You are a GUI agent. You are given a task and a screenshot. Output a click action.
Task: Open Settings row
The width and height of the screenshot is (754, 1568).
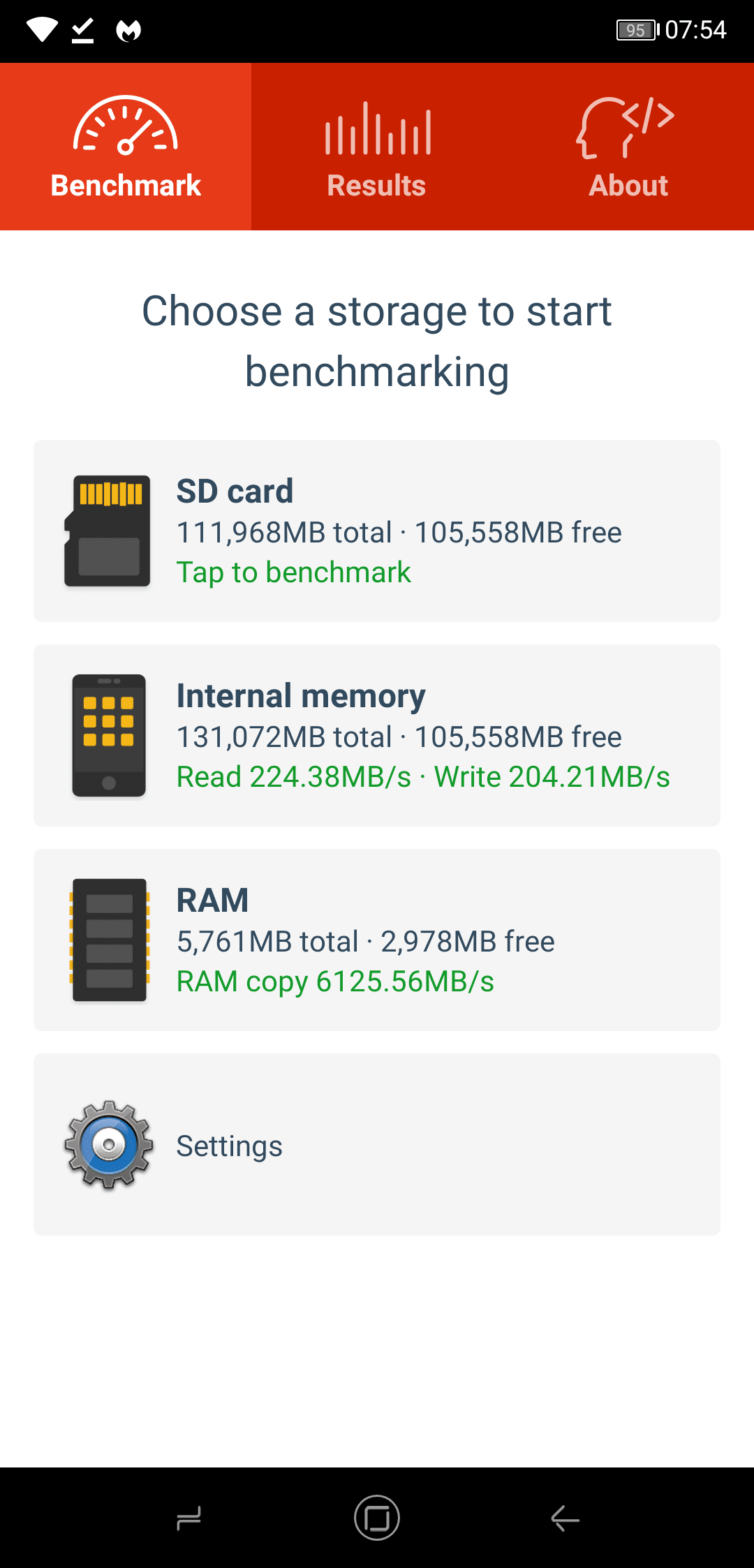[377, 1144]
